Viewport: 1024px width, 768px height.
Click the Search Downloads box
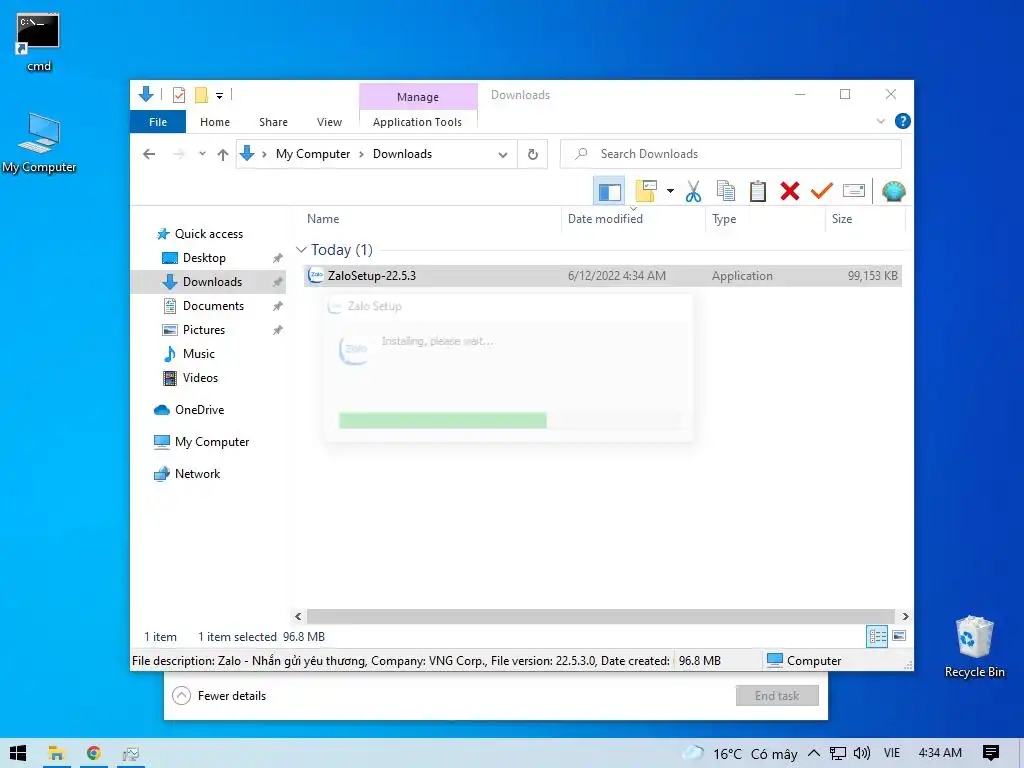coord(731,154)
